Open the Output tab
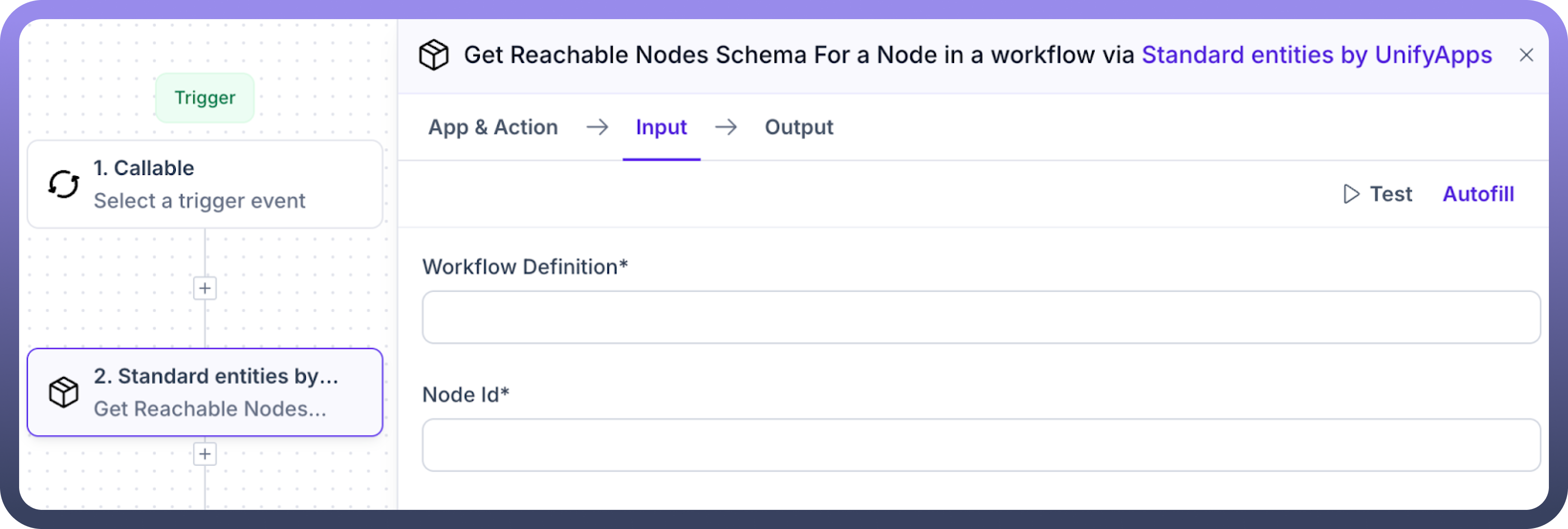Image resolution: width=1568 pixels, height=529 pixels. (799, 127)
